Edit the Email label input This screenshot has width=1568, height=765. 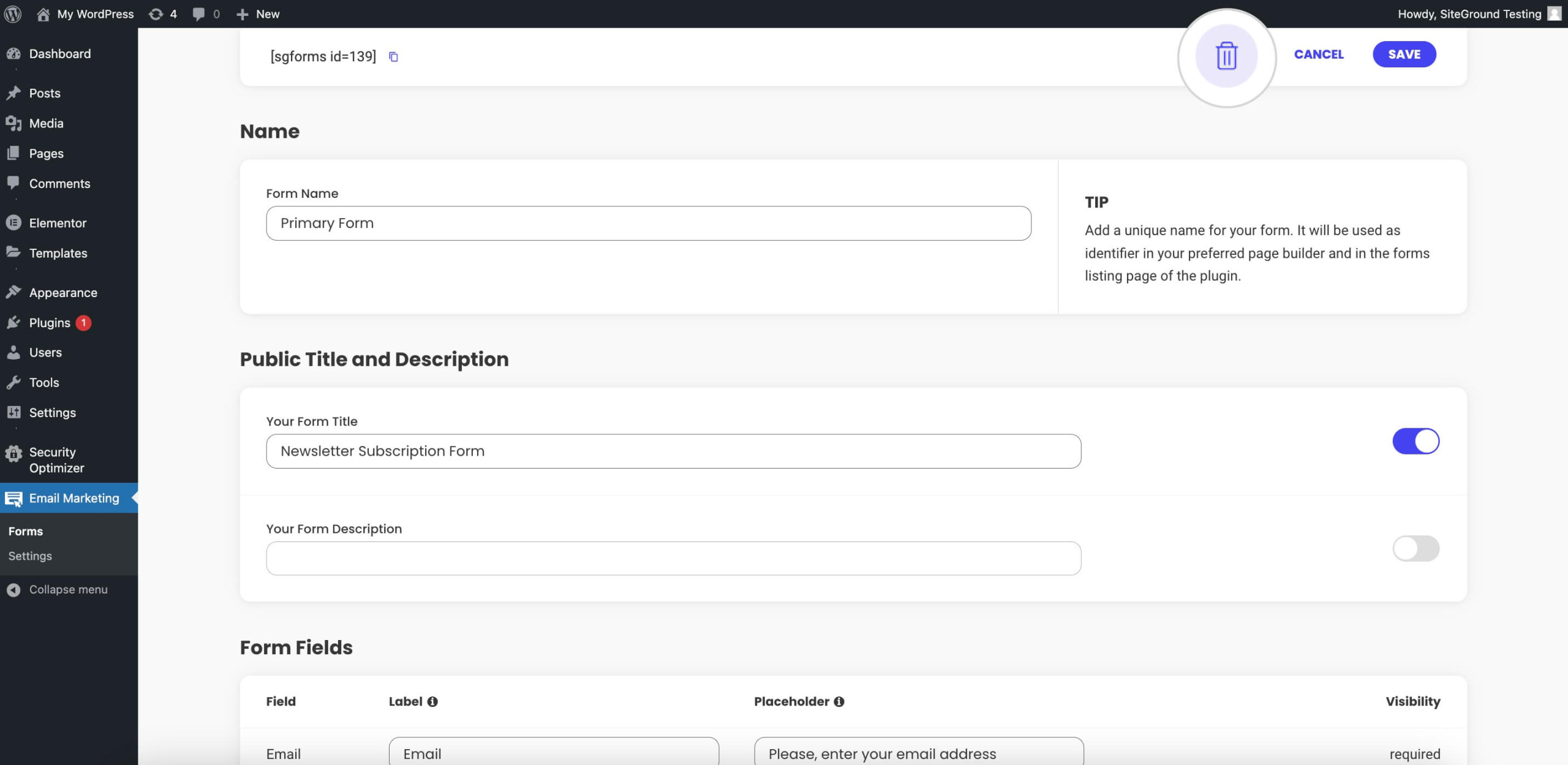tap(554, 752)
